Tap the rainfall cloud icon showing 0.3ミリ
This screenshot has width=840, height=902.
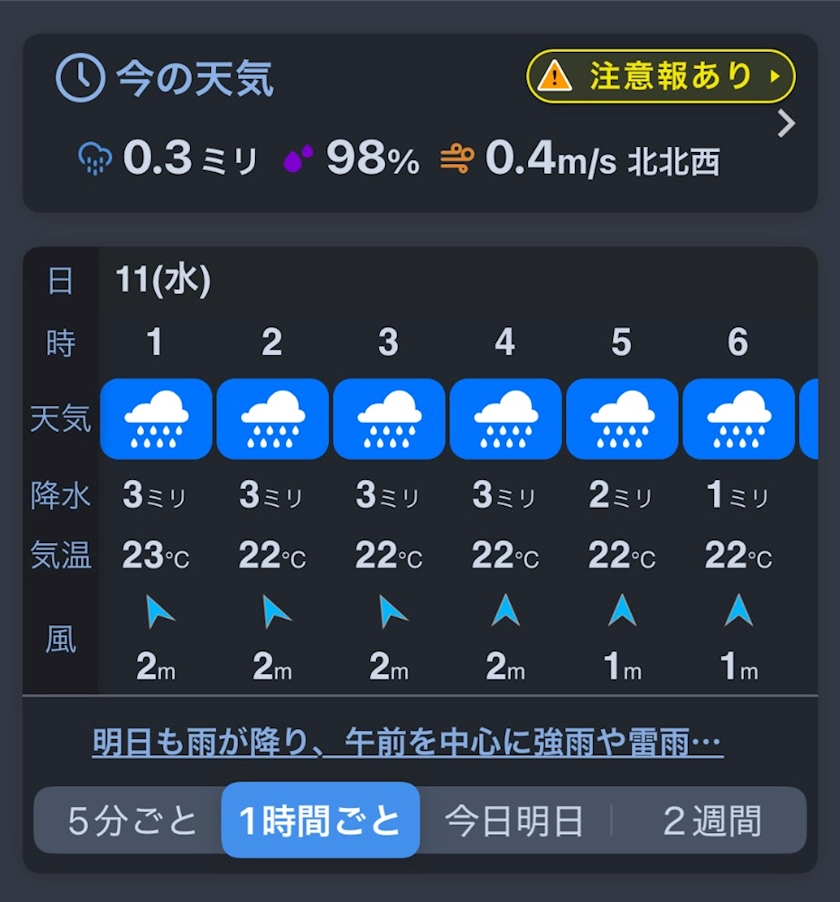click(95, 159)
